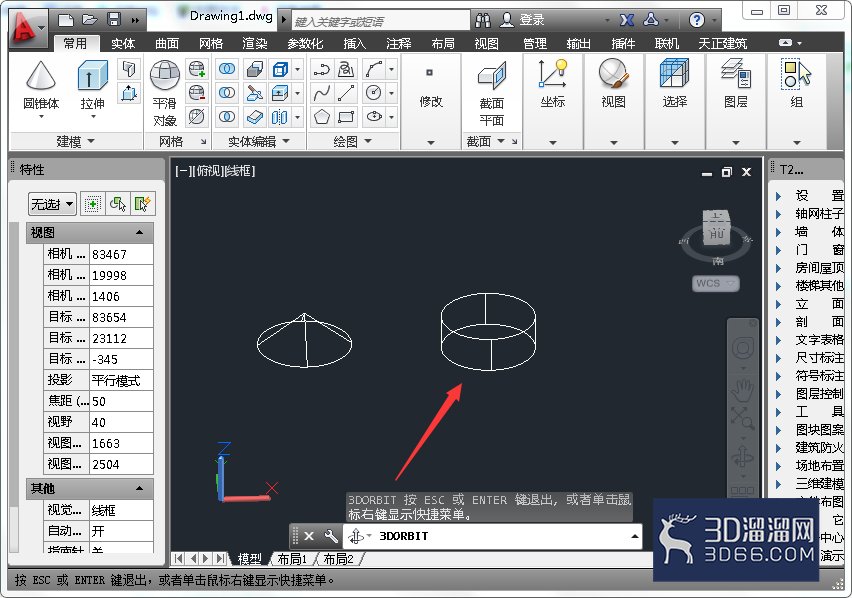The width and height of the screenshot is (852, 598).
Task: Switch to the 实体 ribbon tab
Action: [x=123, y=43]
